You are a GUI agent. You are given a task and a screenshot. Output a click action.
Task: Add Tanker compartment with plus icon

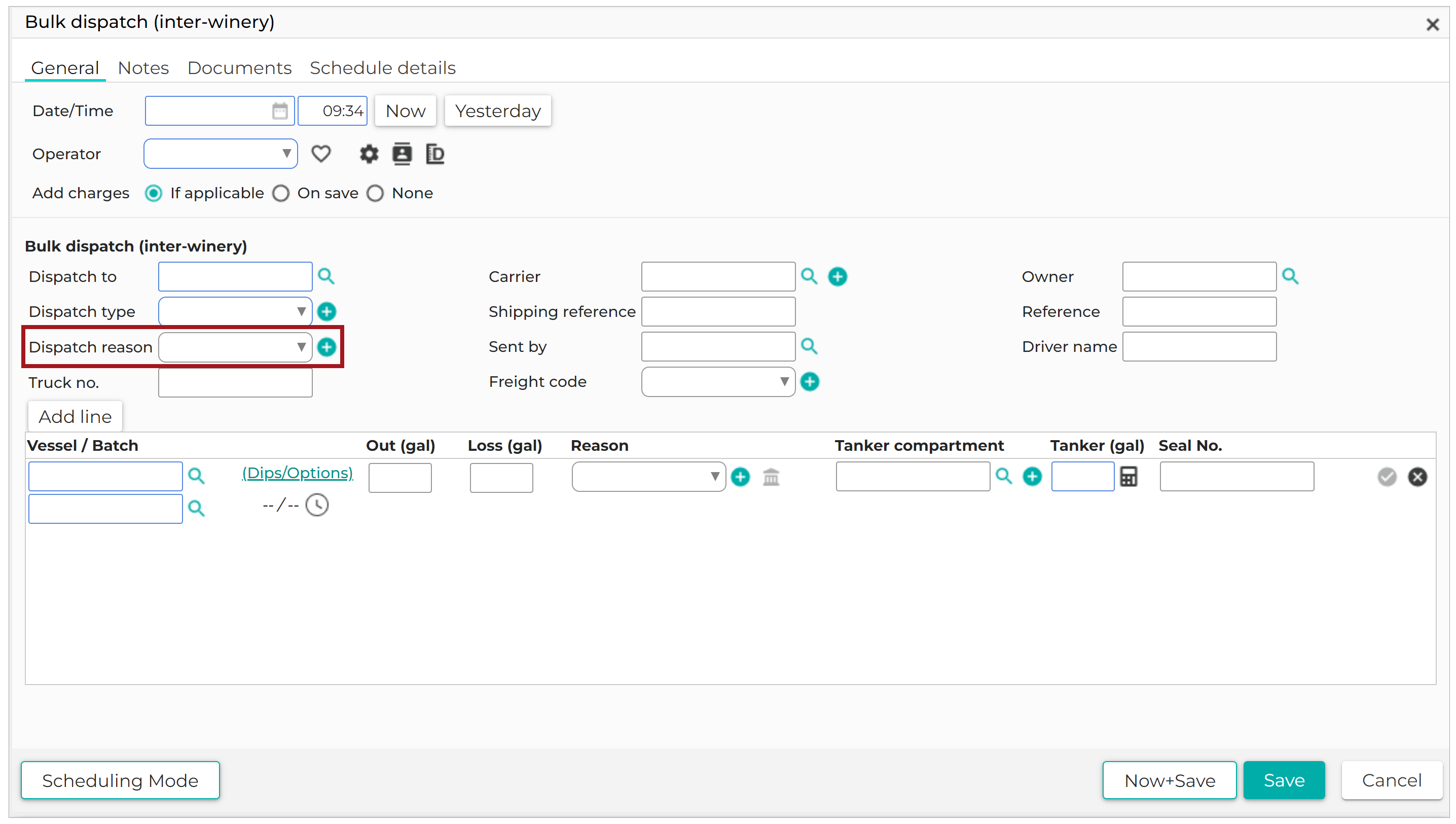pyautogui.click(x=1032, y=477)
